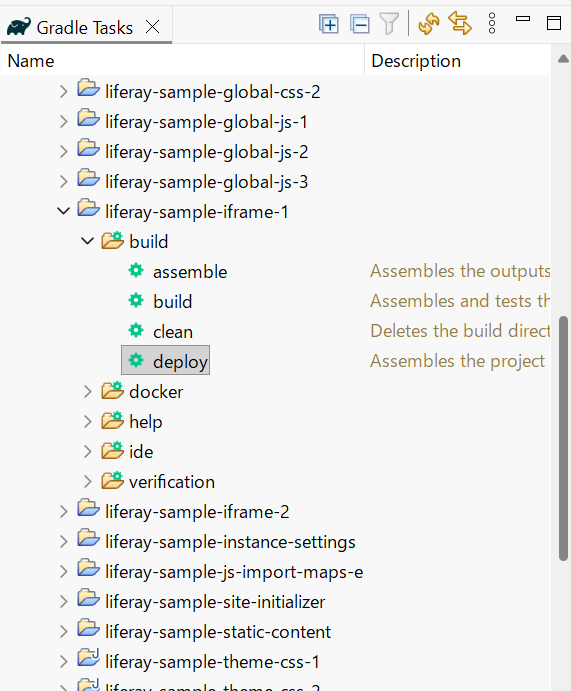Collapse the build task group
This screenshot has height=691, width=571.
pos(88,241)
